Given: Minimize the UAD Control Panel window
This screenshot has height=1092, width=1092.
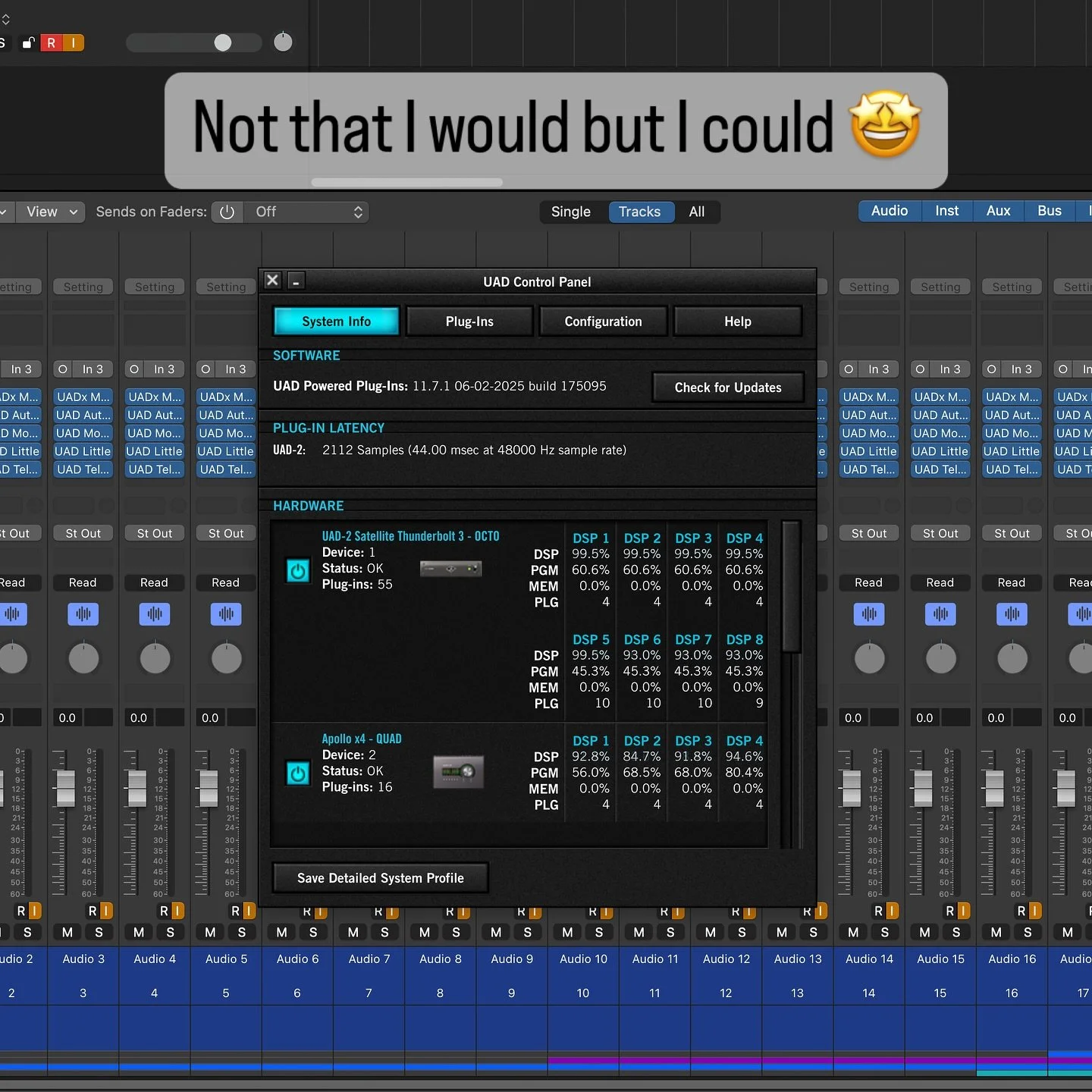Looking at the screenshot, I should [297, 281].
